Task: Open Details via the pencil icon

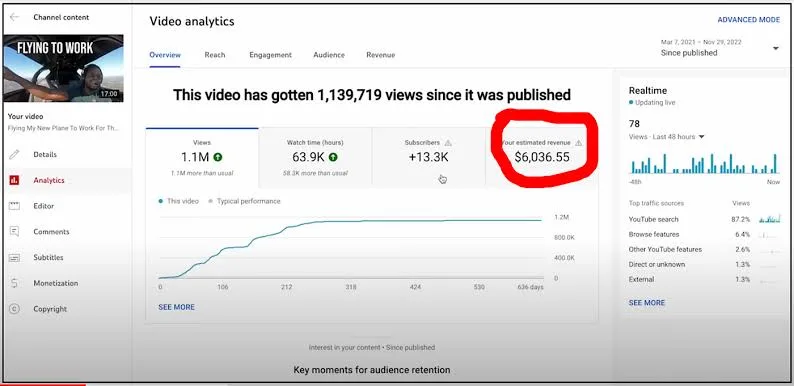Action: click(14, 155)
